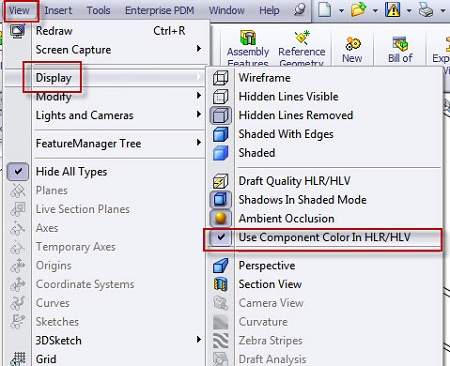Toggle Use Component Color In HLR/HLV checkmark
This screenshot has height=366, width=450.
click(x=221, y=237)
